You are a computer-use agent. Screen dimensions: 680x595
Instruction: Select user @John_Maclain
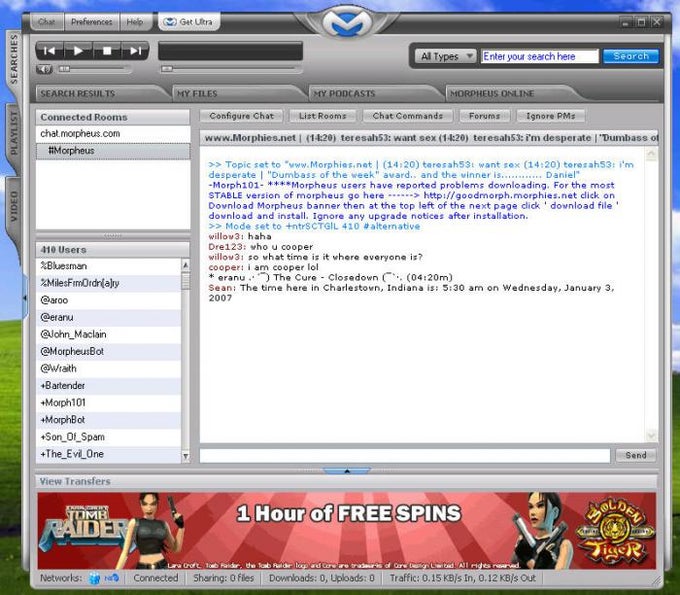(108, 334)
